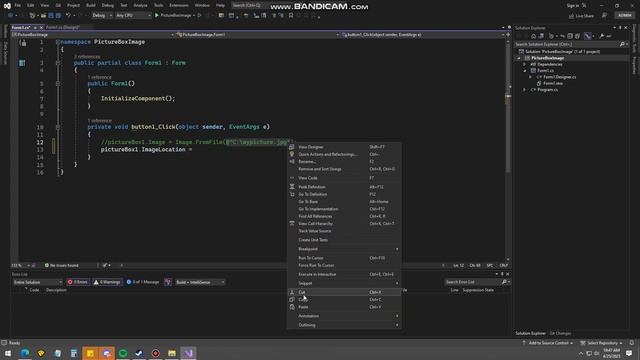This screenshot has height=360, width=640.
Task: Click the Bandicam record taskbar icon
Action: (156, 353)
